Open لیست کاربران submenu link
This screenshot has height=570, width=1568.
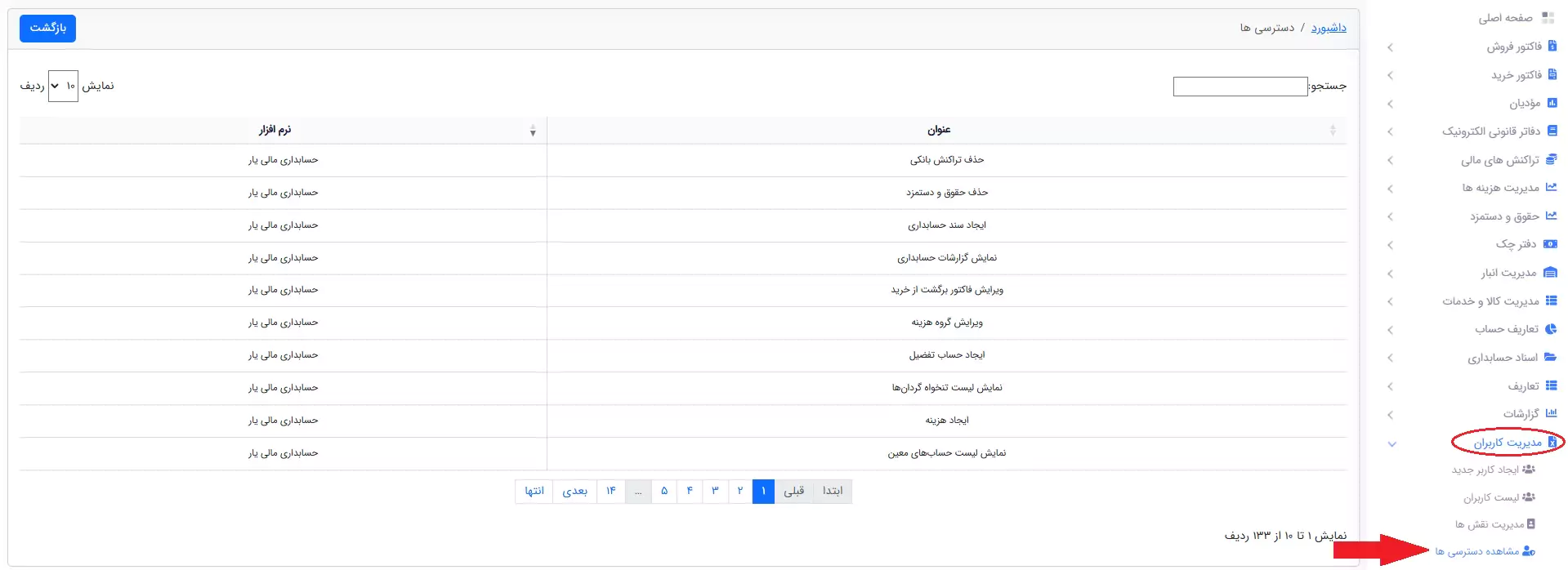[x=1490, y=497]
